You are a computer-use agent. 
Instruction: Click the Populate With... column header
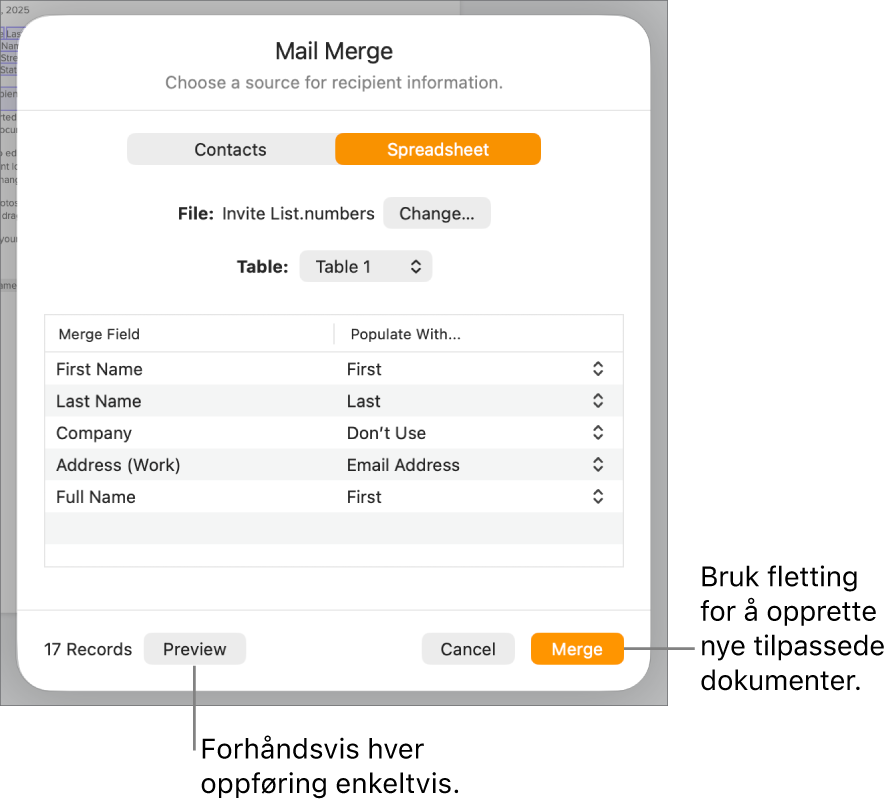click(479, 334)
